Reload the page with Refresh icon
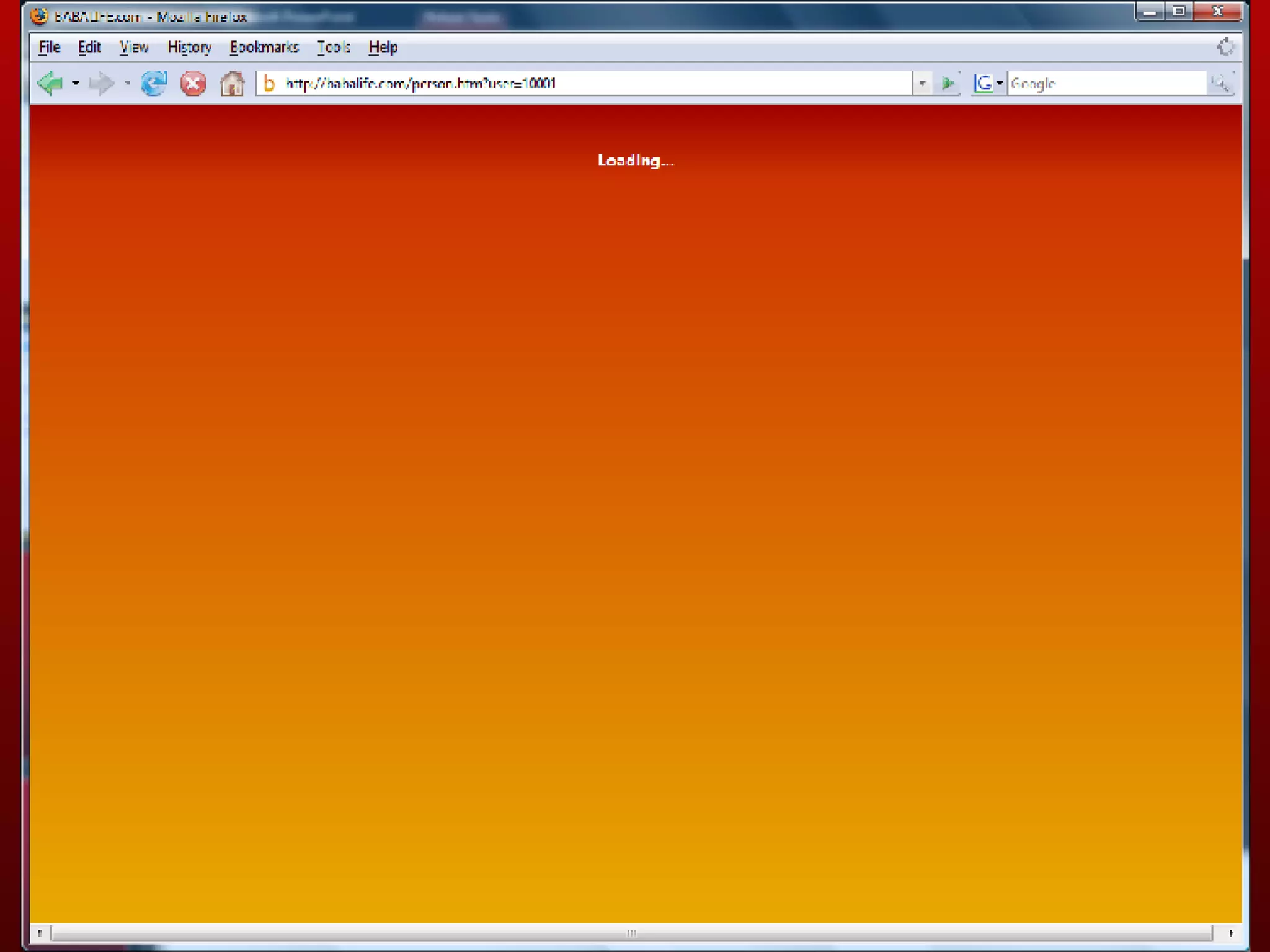 click(x=154, y=83)
